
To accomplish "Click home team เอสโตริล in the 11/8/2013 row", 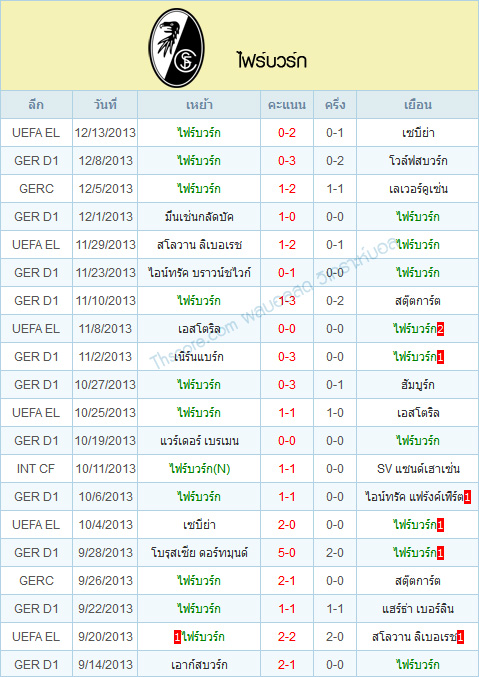I will [x=199, y=329].
